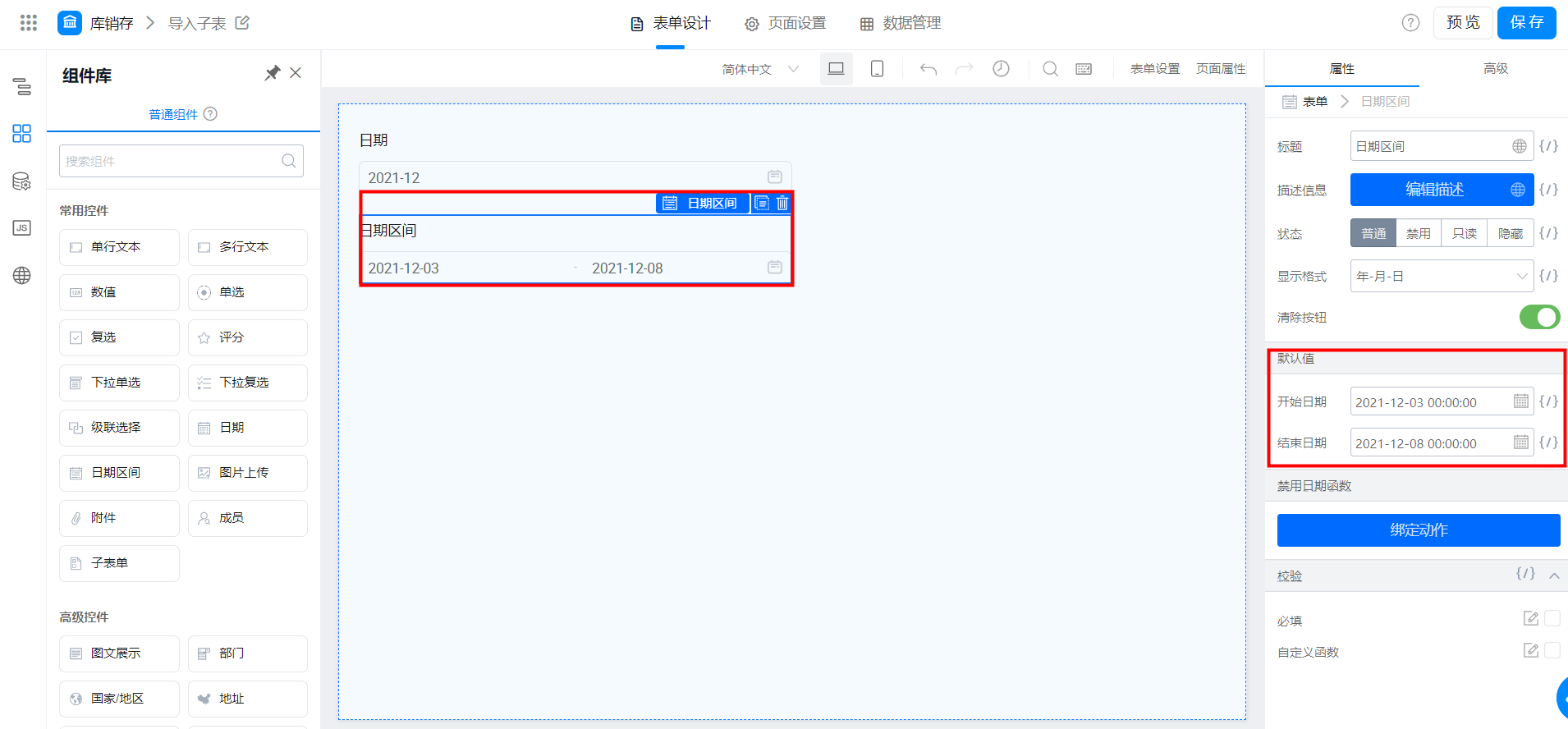The height and width of the screenshot is (729, 1568).
Task: Open the app grid launcher icon
Action: coord(29,23)
